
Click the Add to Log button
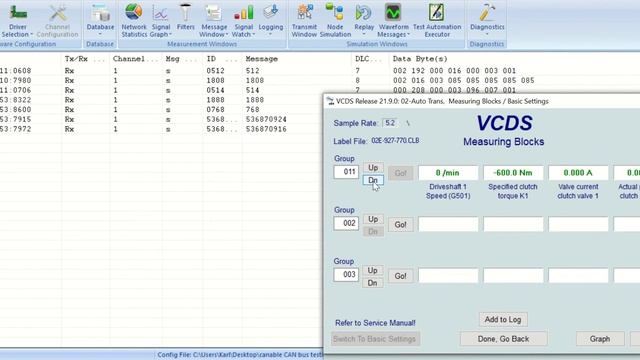503,320
